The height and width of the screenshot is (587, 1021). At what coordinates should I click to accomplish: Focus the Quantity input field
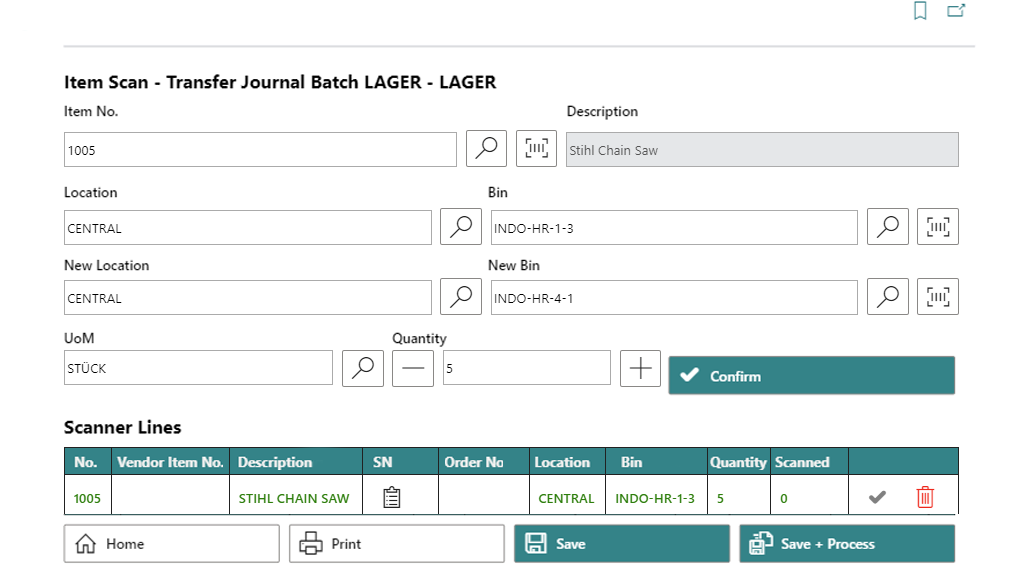(527, 368)
